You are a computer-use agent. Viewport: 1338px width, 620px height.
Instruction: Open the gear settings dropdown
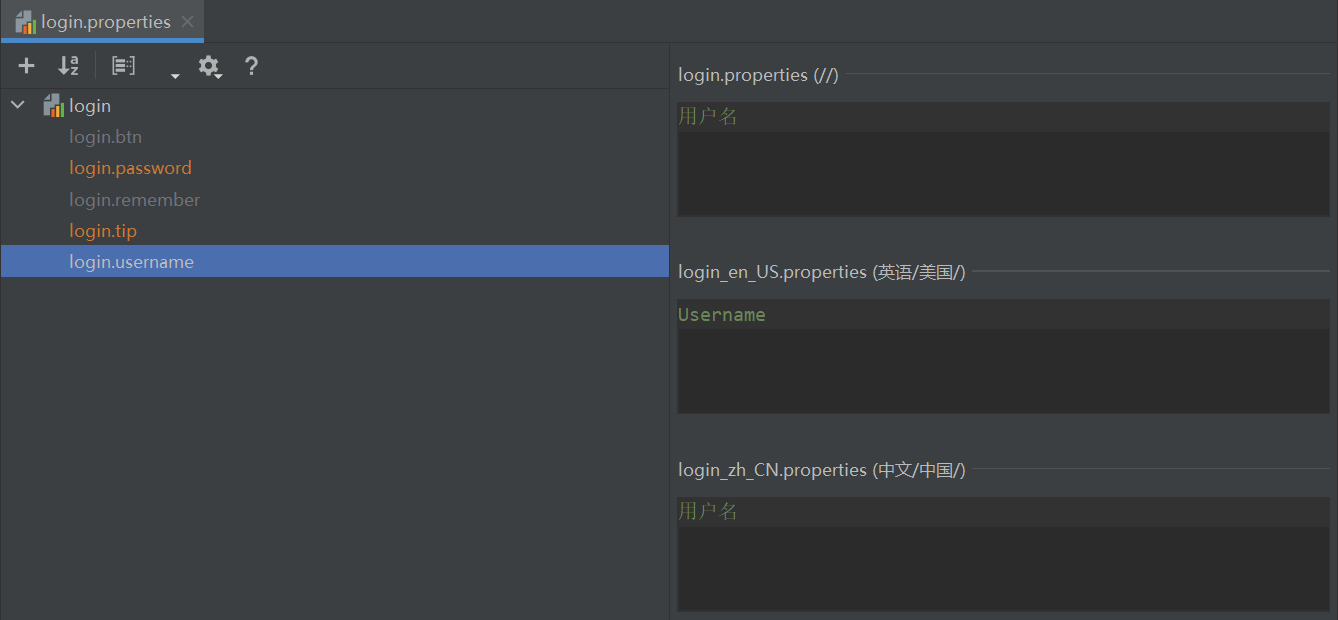point(208,66)
